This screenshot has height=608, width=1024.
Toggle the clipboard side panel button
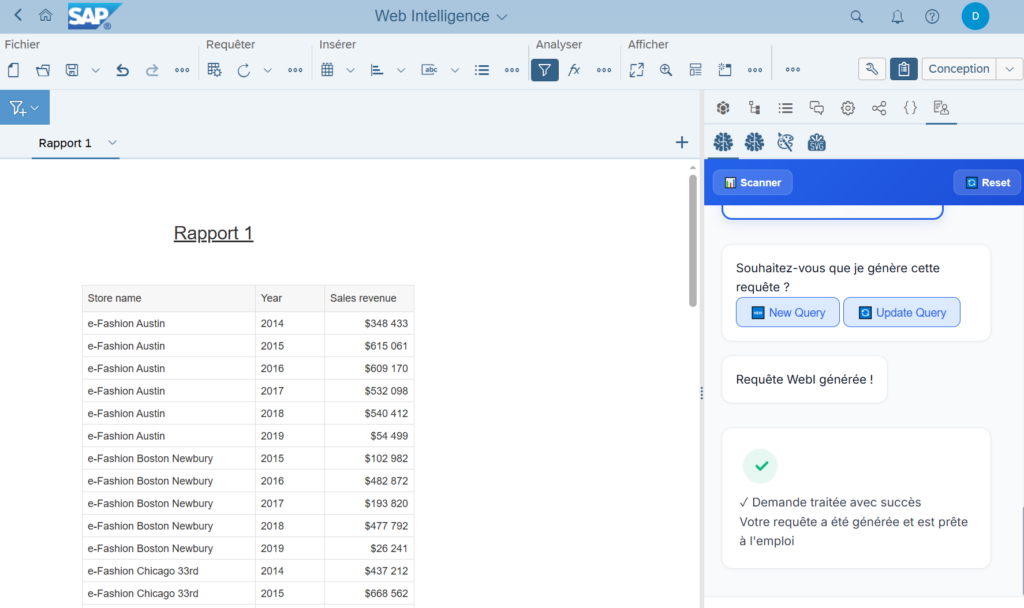[x=903, y=69]
